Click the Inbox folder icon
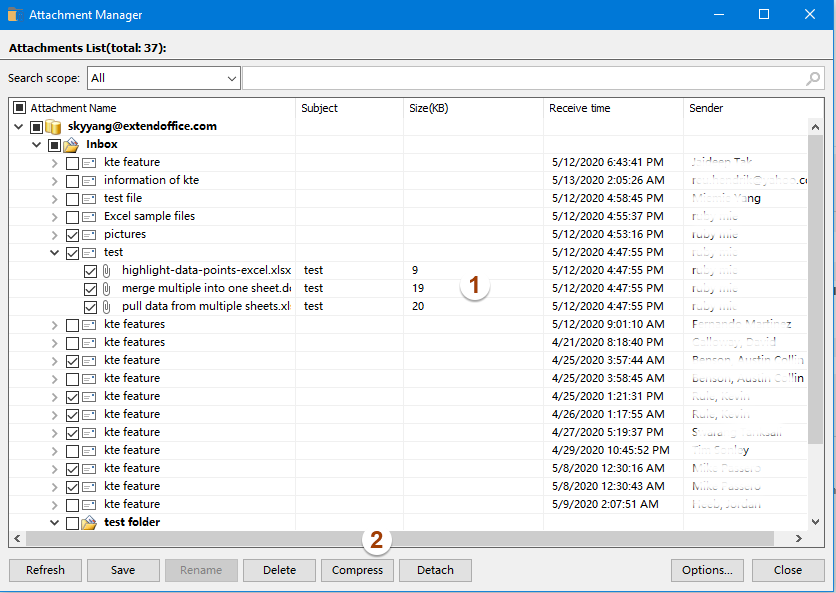The width and height of the screenshot is (836, 593). 70,144
